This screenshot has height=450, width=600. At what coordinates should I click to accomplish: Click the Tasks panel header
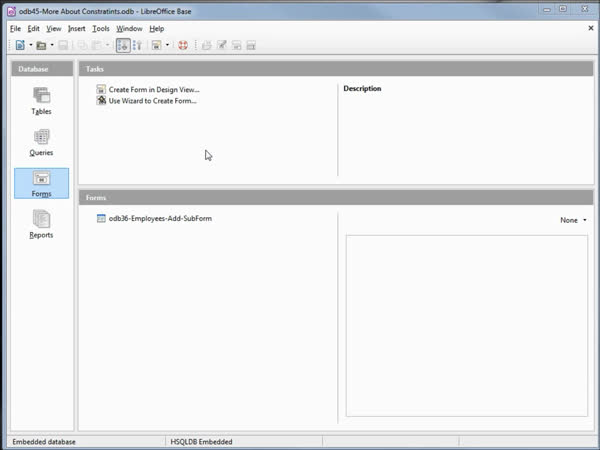coord(336,69)
